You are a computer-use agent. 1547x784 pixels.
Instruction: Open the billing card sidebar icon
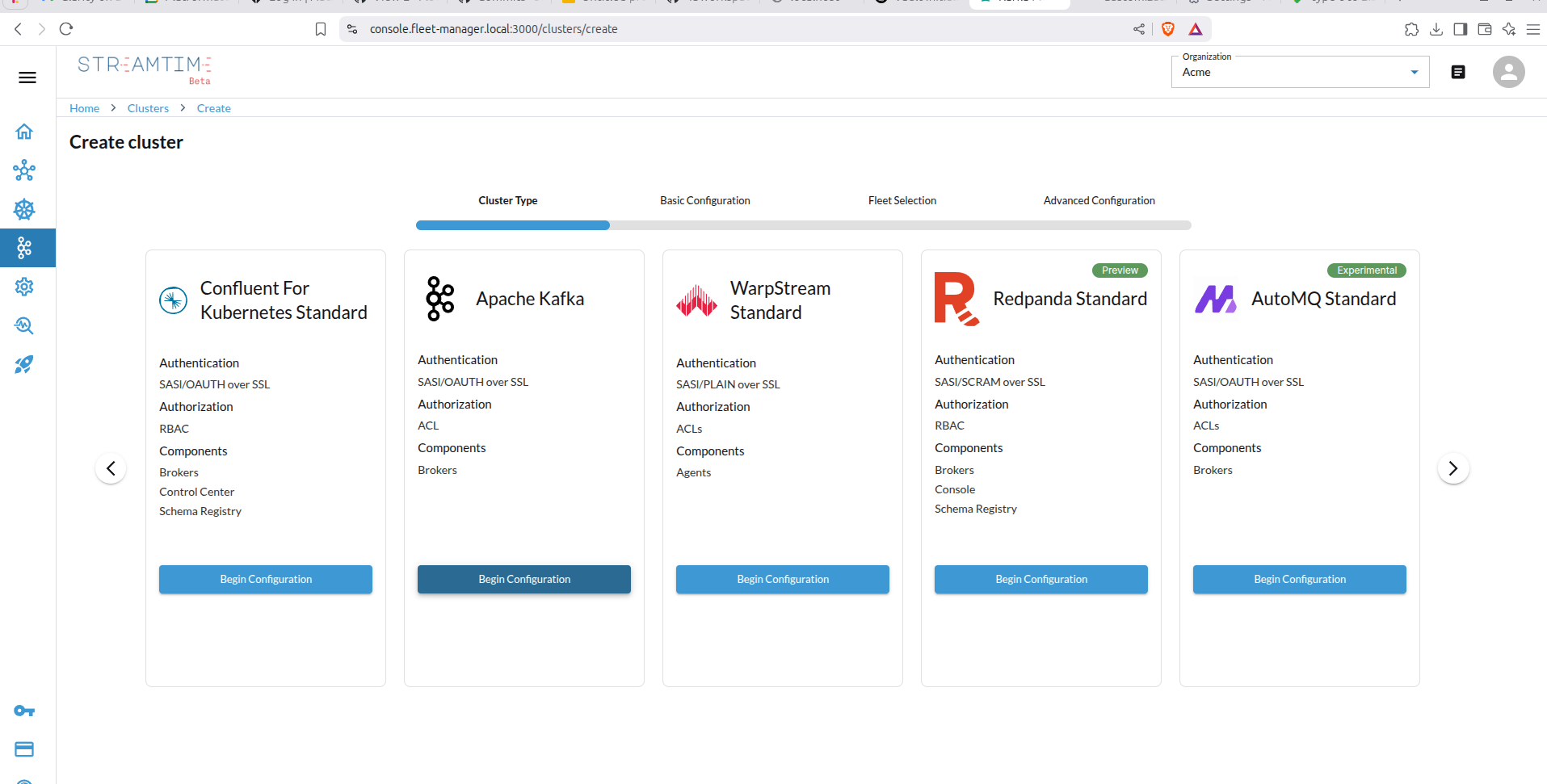point(24,749)
